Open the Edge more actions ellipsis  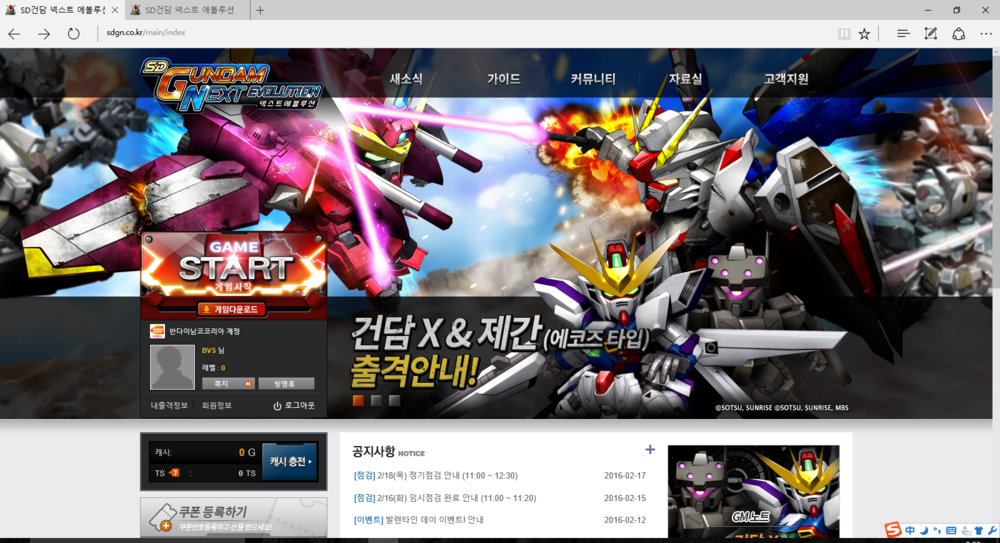[x=986, y=34]
